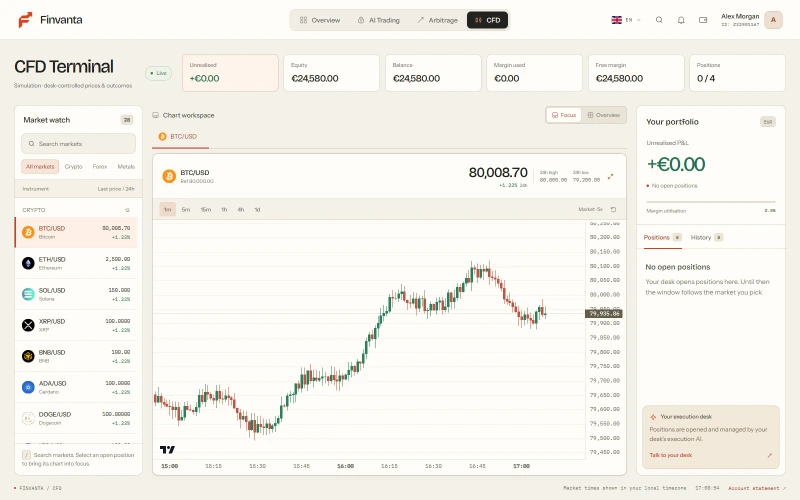Click the Finvanta logo
800x500 pixels.
point(51,20)
